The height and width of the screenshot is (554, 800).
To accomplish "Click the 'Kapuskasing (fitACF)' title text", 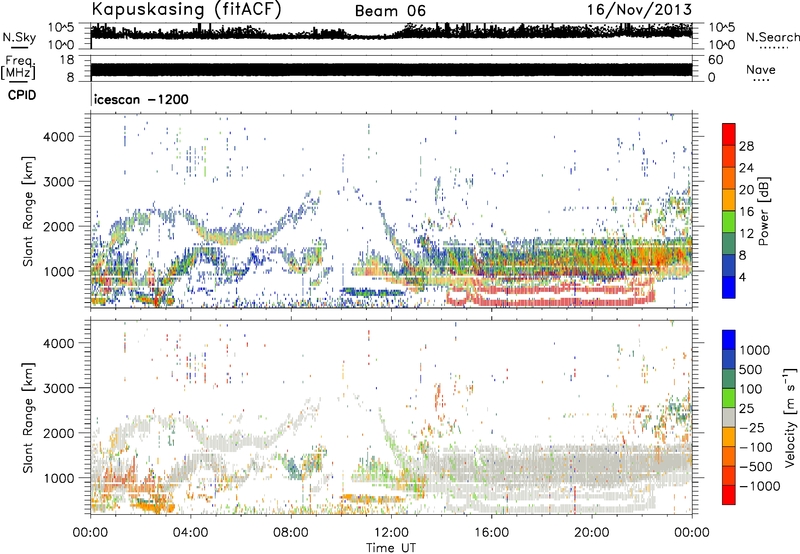I will pyautogui.click(x=186, y=9).
